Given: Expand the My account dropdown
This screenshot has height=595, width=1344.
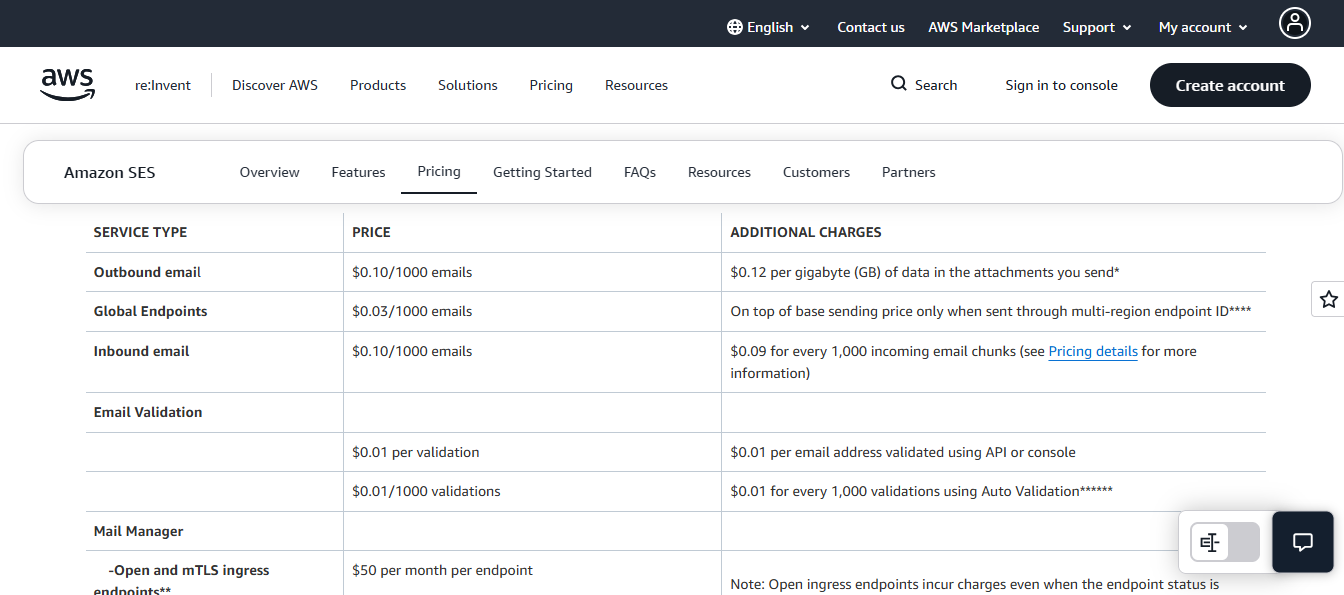Looking at the screenshot, I should click(x=1203, y=27).
